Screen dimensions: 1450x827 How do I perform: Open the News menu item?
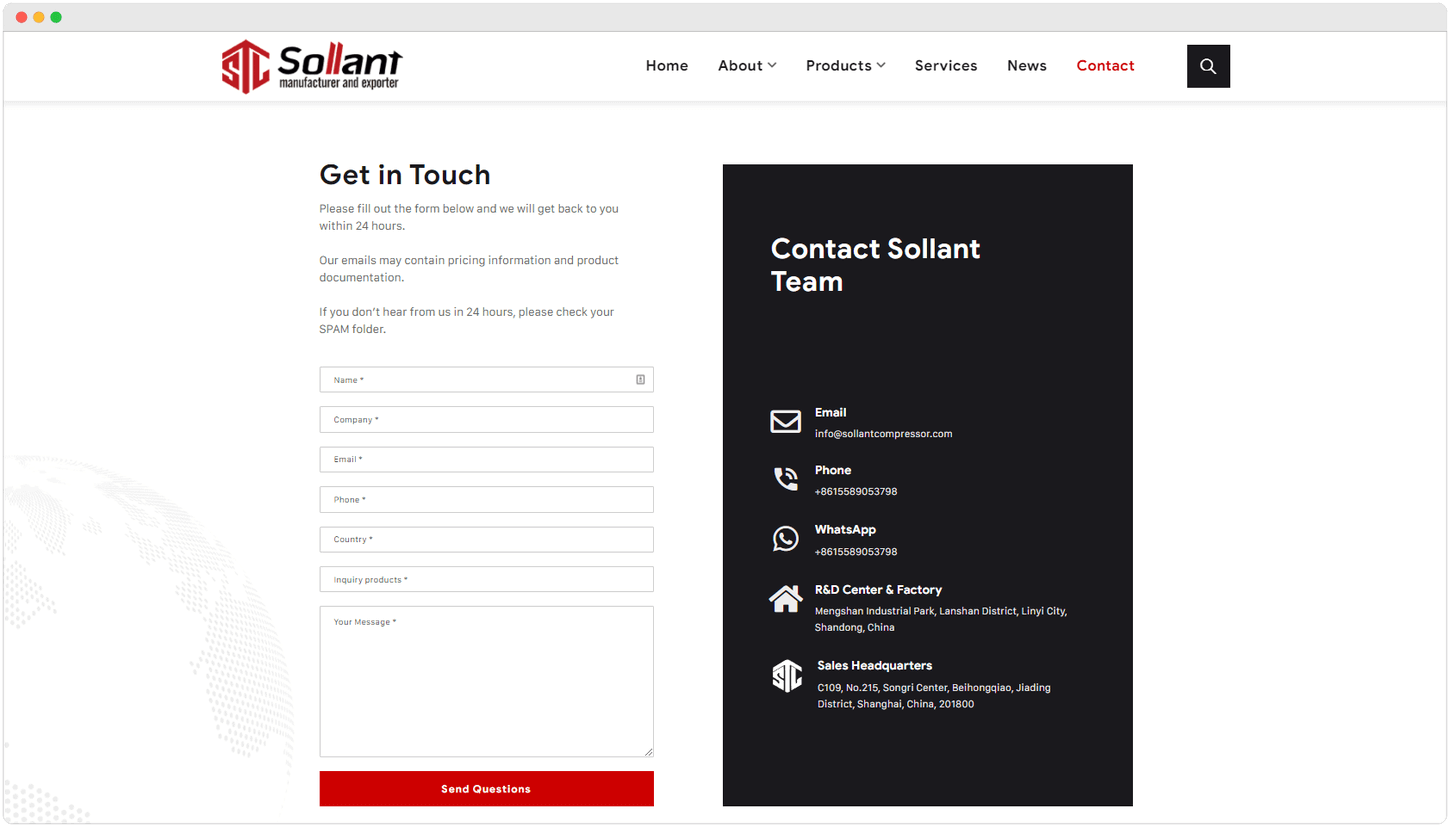coord(1027,66)
